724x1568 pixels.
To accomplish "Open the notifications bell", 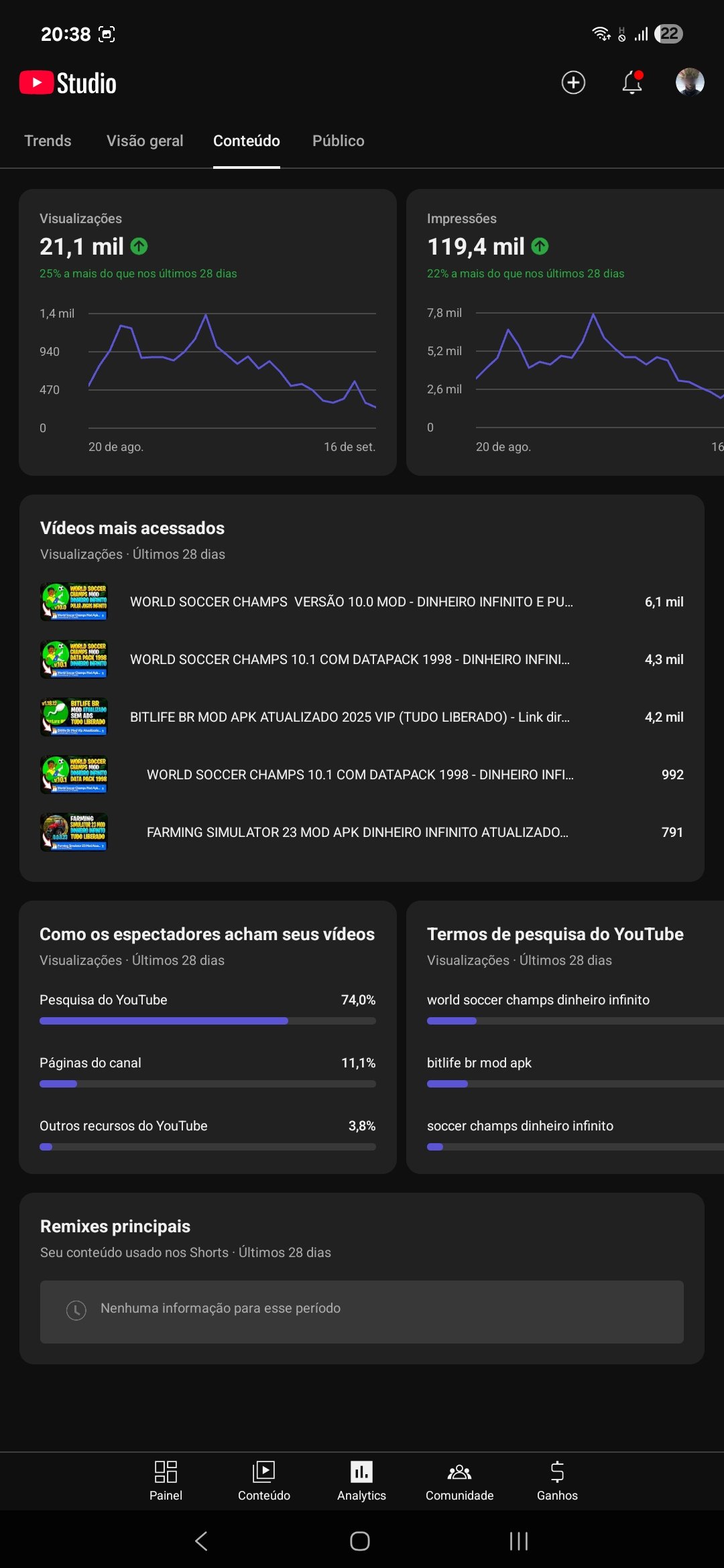I will 632,82.
